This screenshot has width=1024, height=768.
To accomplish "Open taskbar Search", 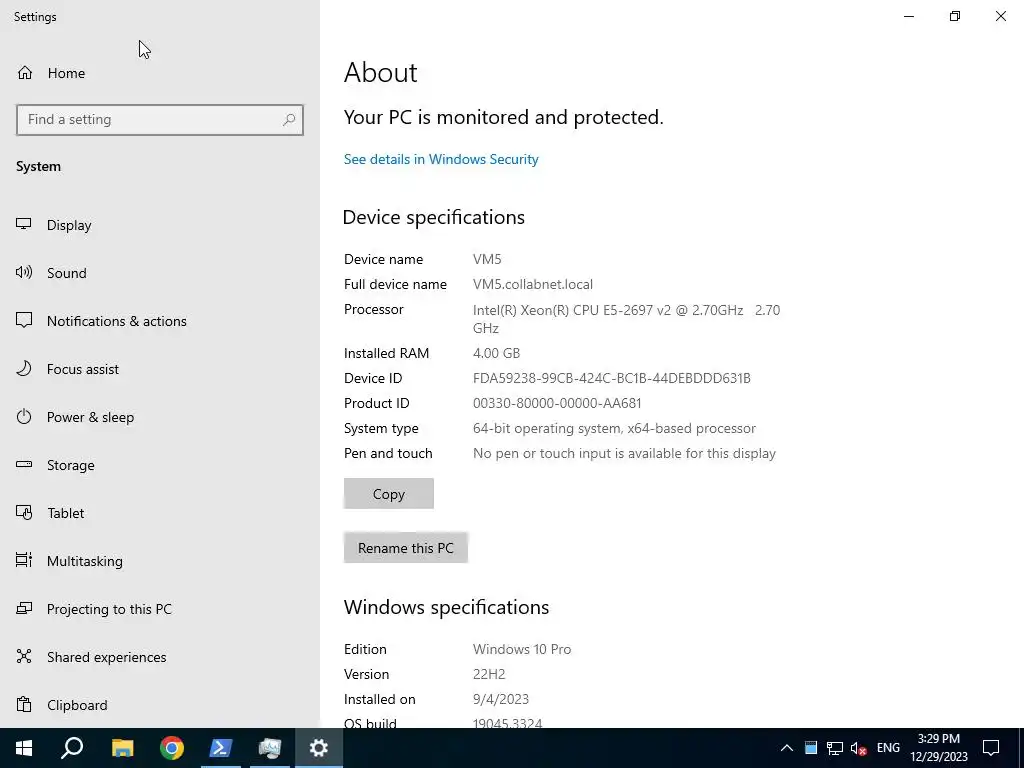I will [x=72, y=748].
